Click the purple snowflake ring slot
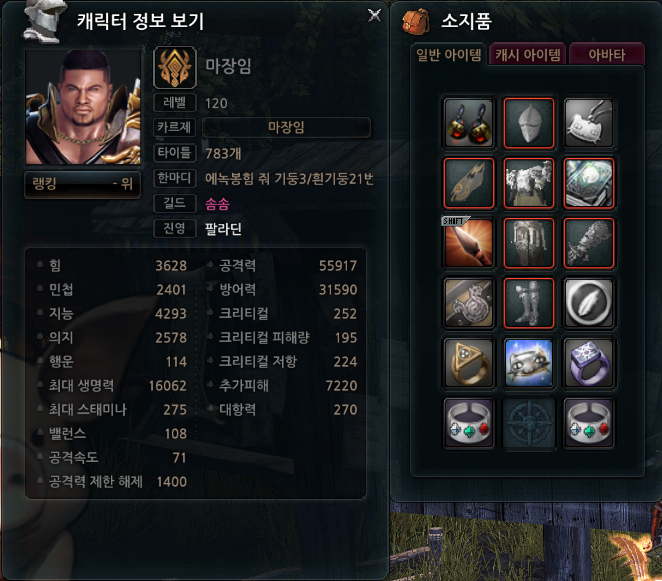Image resolution: width=662 pixels, height=581 pixels. (589, 363)
